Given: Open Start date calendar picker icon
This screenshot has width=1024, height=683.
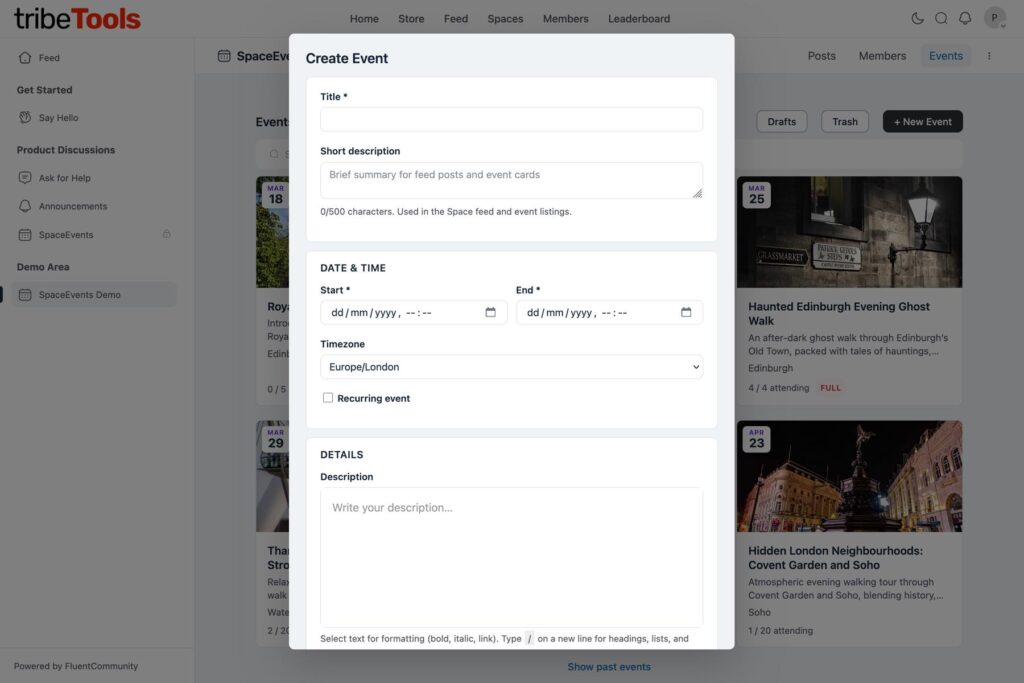Looking at the screenshot, I should (491, 313).
